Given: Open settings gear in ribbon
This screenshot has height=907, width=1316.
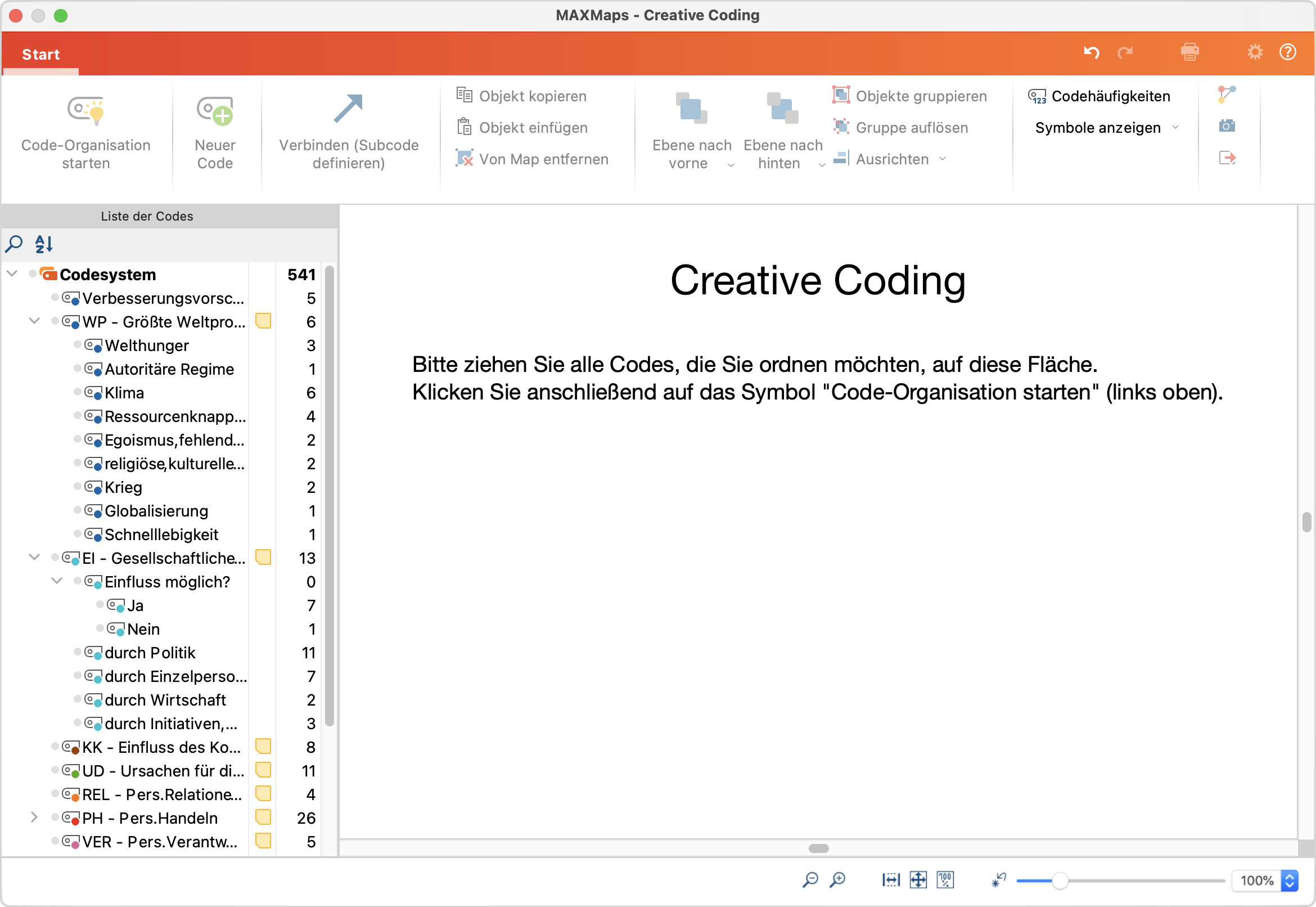Looking at the screenshot, I should click(1255, 52).
